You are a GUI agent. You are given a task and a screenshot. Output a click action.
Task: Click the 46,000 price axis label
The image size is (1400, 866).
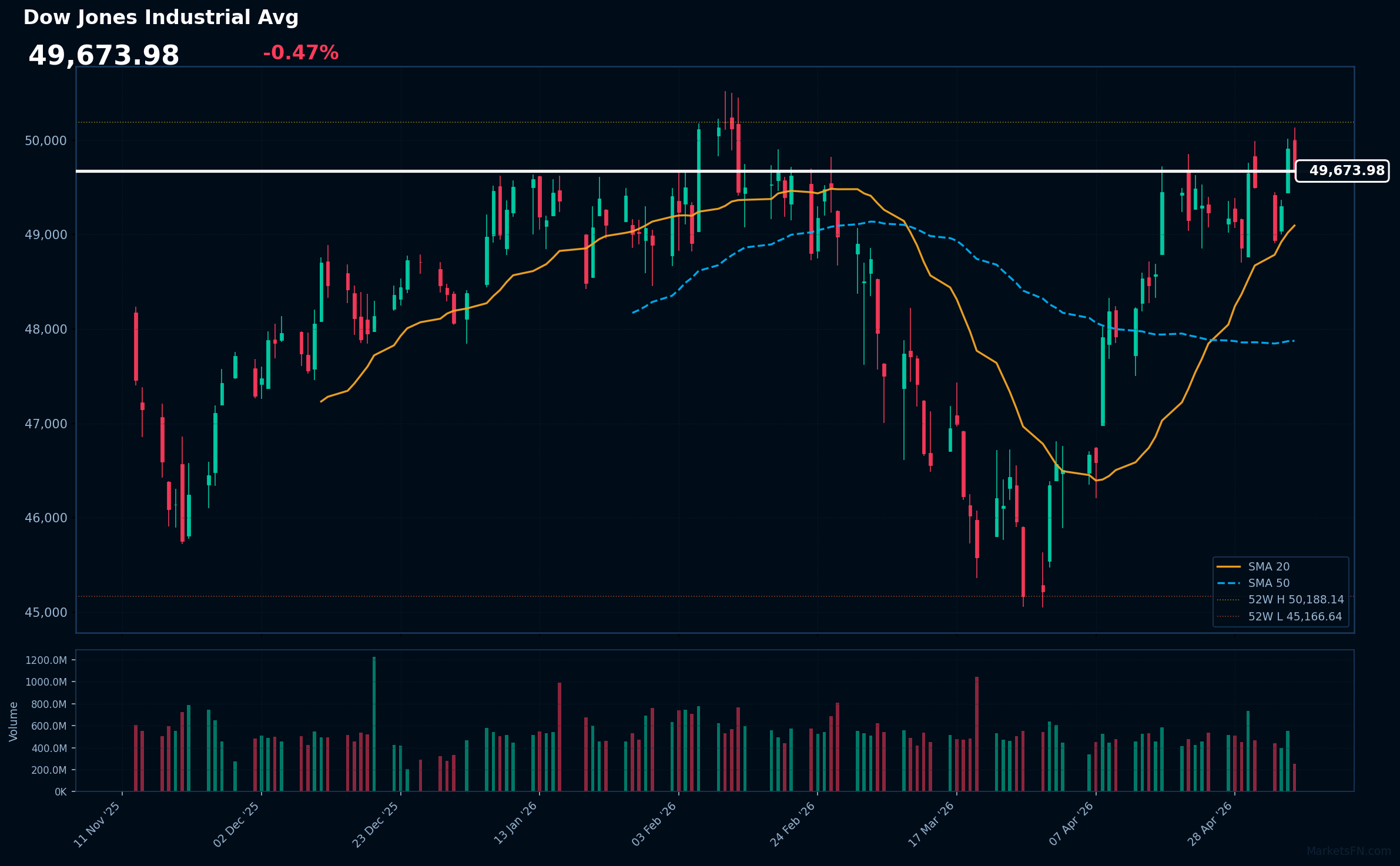[x=46, y=518]
